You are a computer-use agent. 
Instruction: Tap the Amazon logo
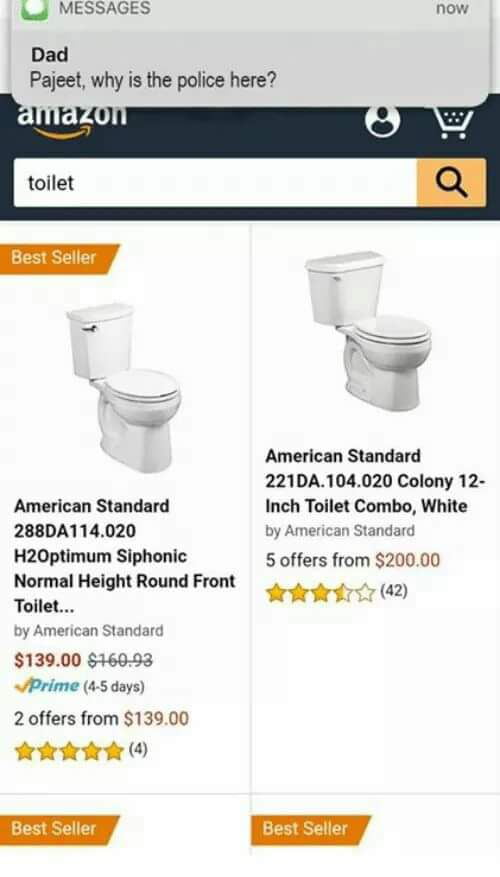72,120
